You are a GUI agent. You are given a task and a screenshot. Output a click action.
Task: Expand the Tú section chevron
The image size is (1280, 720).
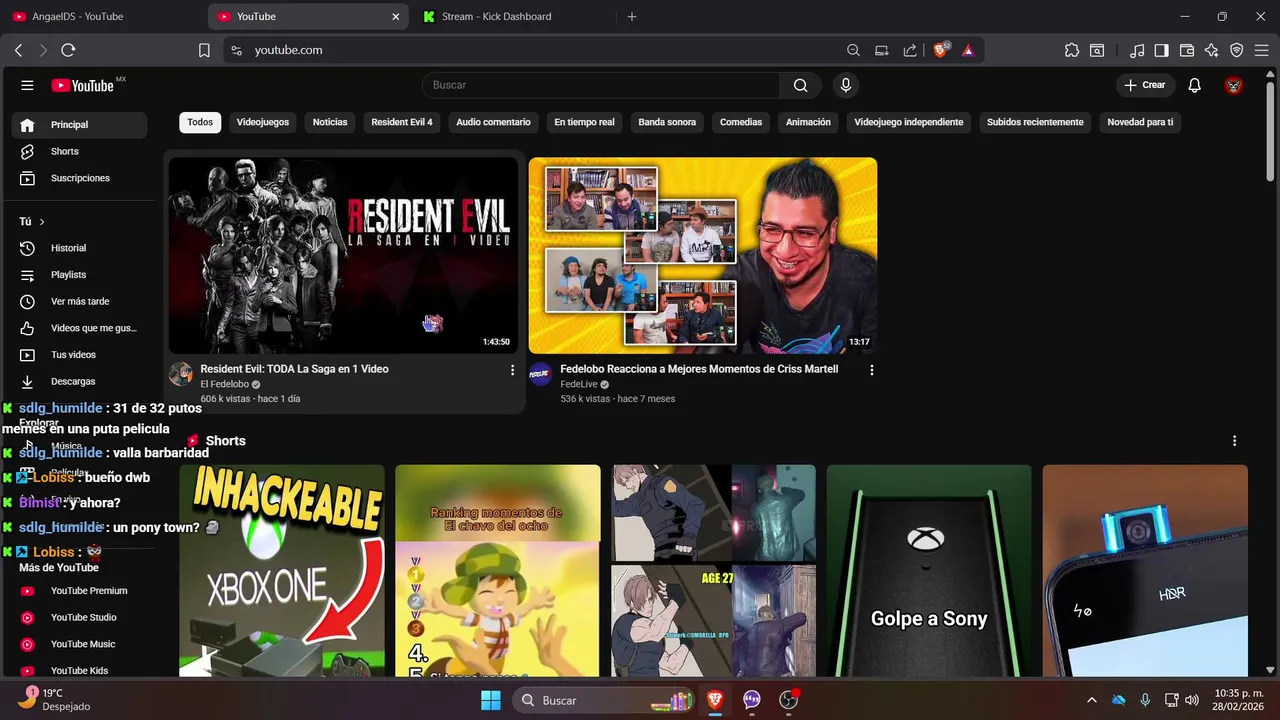coord(42,222)
